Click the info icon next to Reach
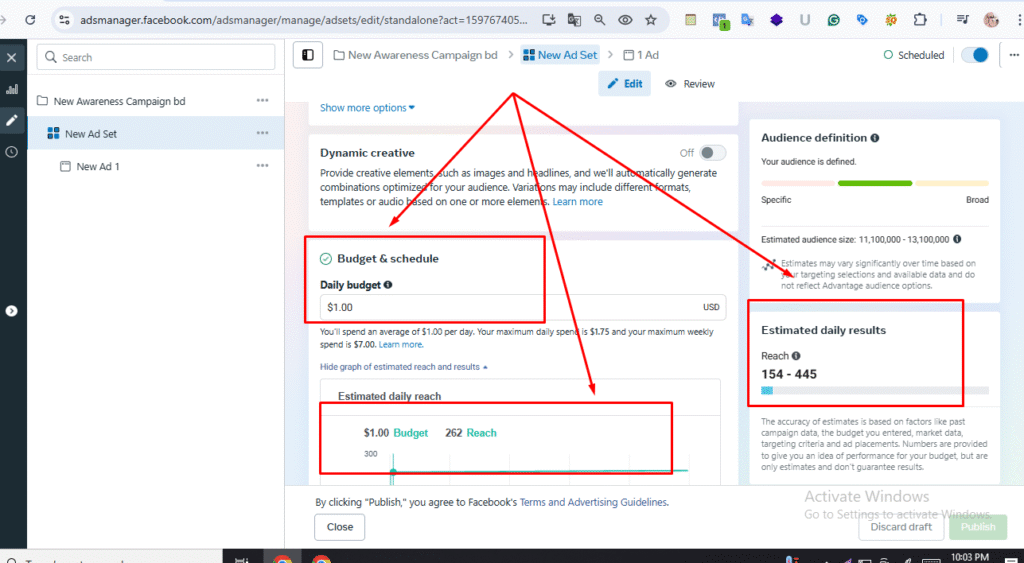Screen dimensions: 1024x563 point(796,356)
